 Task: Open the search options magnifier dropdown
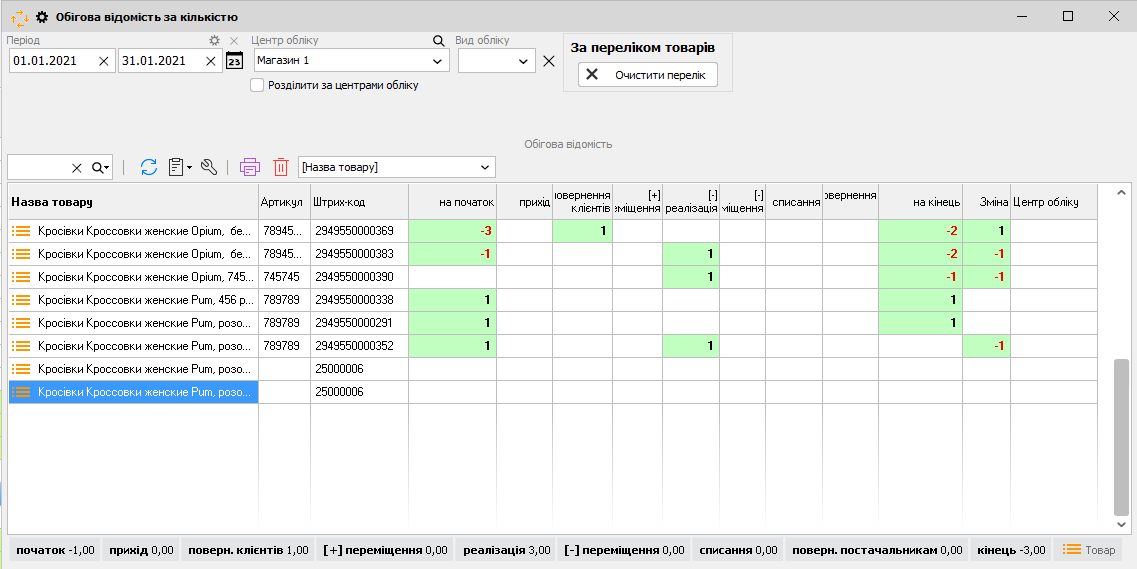click(x=100, y=167)
